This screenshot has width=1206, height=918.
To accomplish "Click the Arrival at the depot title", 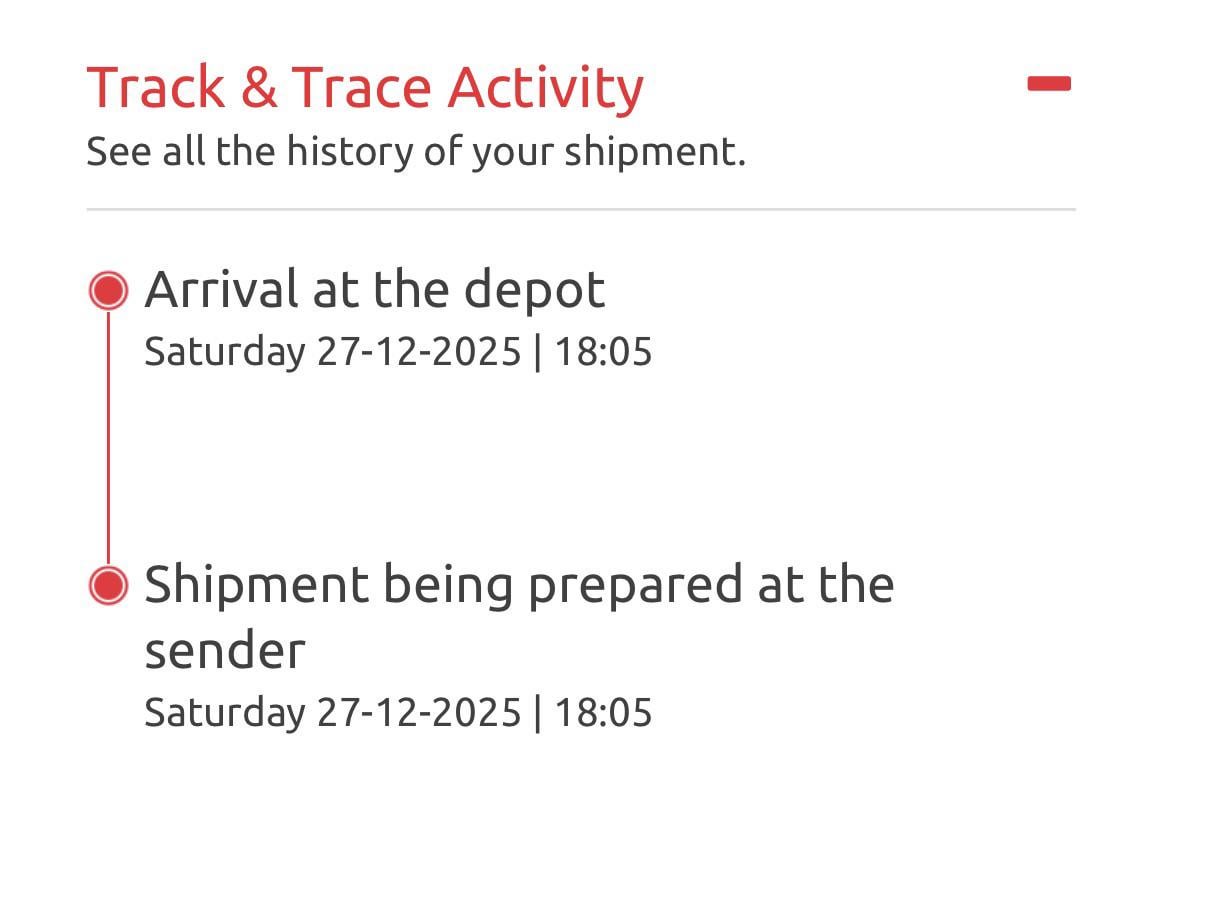I will [x=374, y=290].
